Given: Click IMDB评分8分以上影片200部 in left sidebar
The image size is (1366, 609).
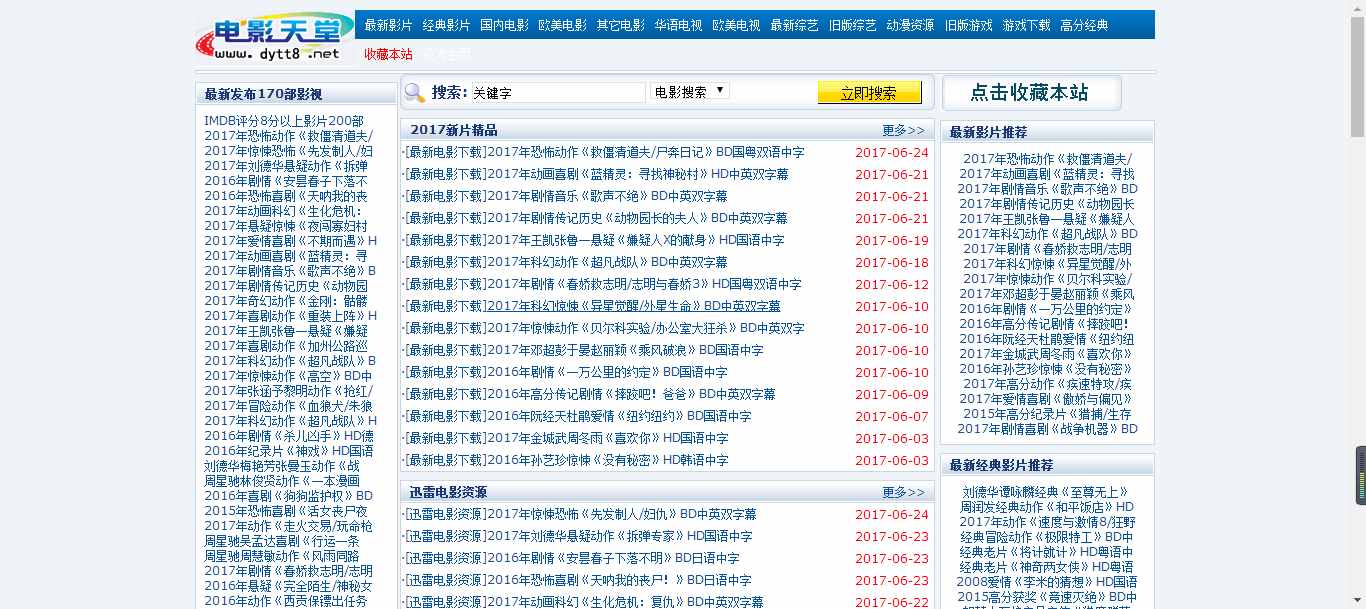Looking at the screenshot, I should point(284,121).
